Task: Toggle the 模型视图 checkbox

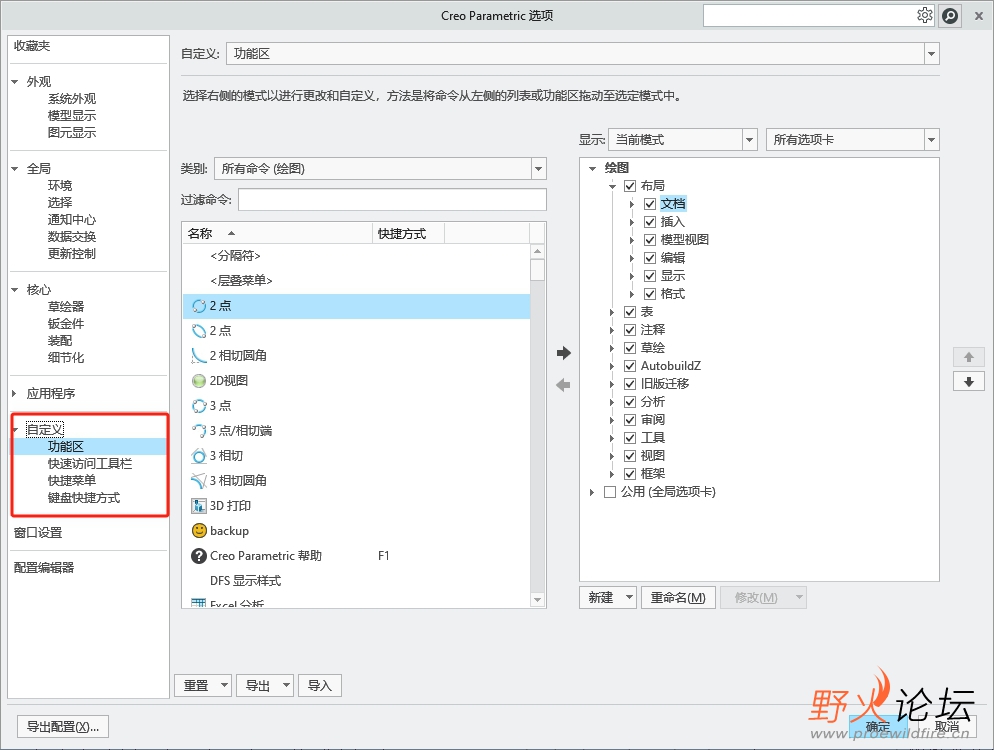Action: (650, 240)
